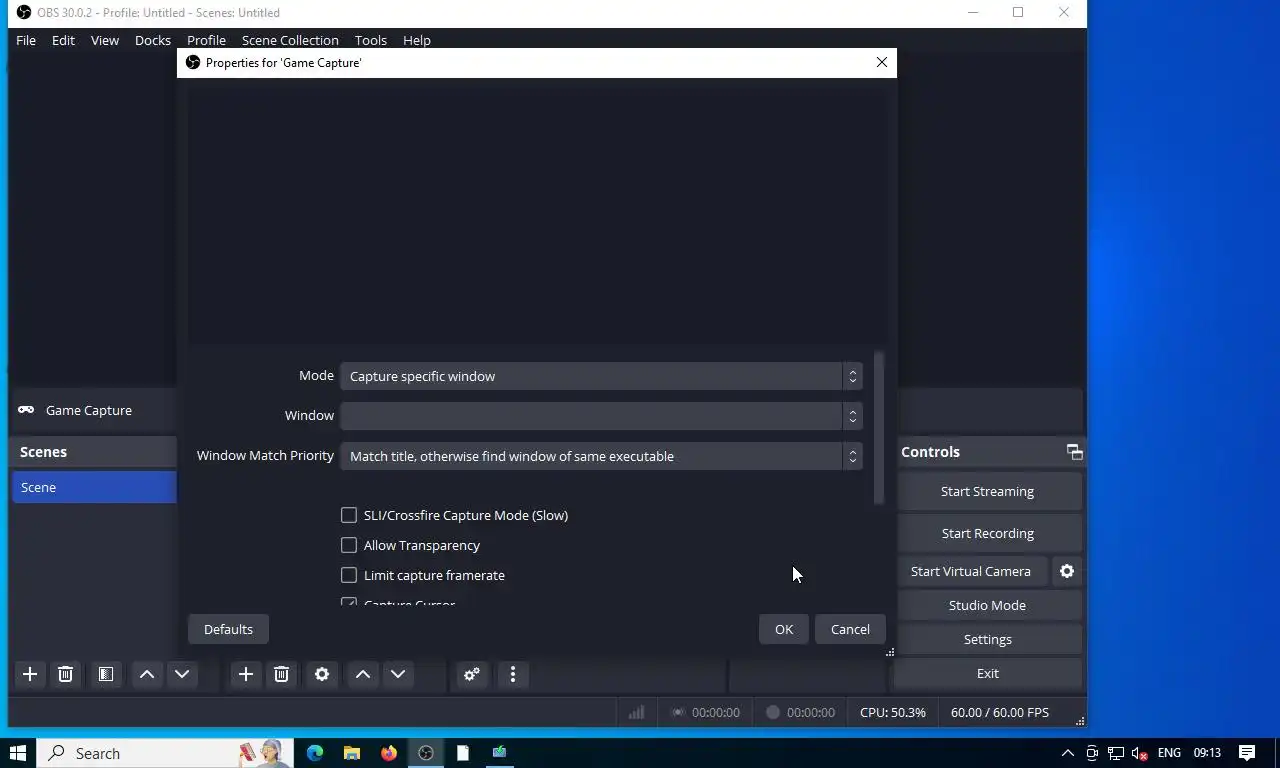The height and width of the screenshot is (768, 1280).
Task: Open the blank document app in taskbar
Action: click(463, 753)
